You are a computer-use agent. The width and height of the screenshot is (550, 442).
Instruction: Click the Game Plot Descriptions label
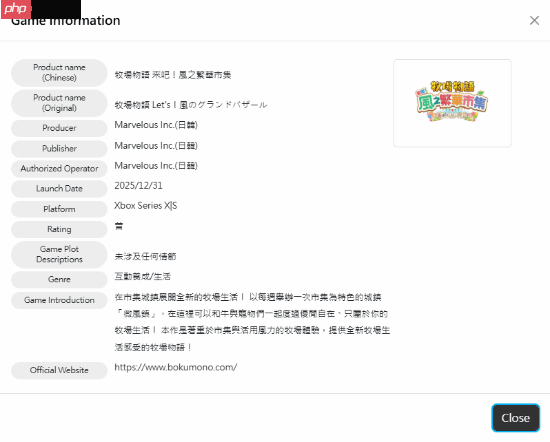[x=59, y=254]
